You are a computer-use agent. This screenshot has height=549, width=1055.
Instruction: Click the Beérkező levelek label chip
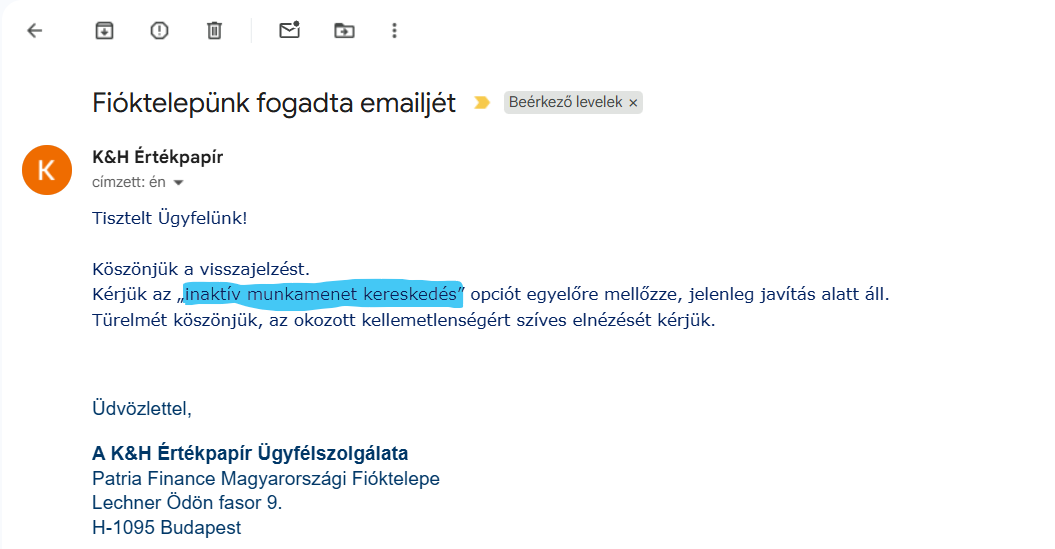tap(566, 102)
